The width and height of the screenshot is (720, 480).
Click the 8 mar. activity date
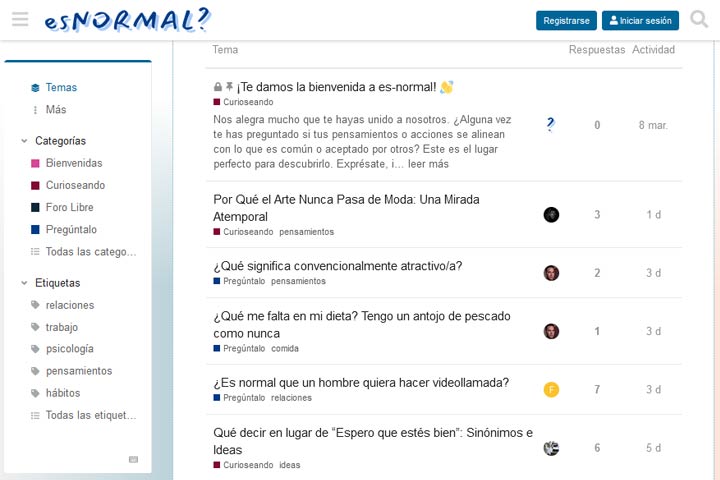[x=653, y=125]
